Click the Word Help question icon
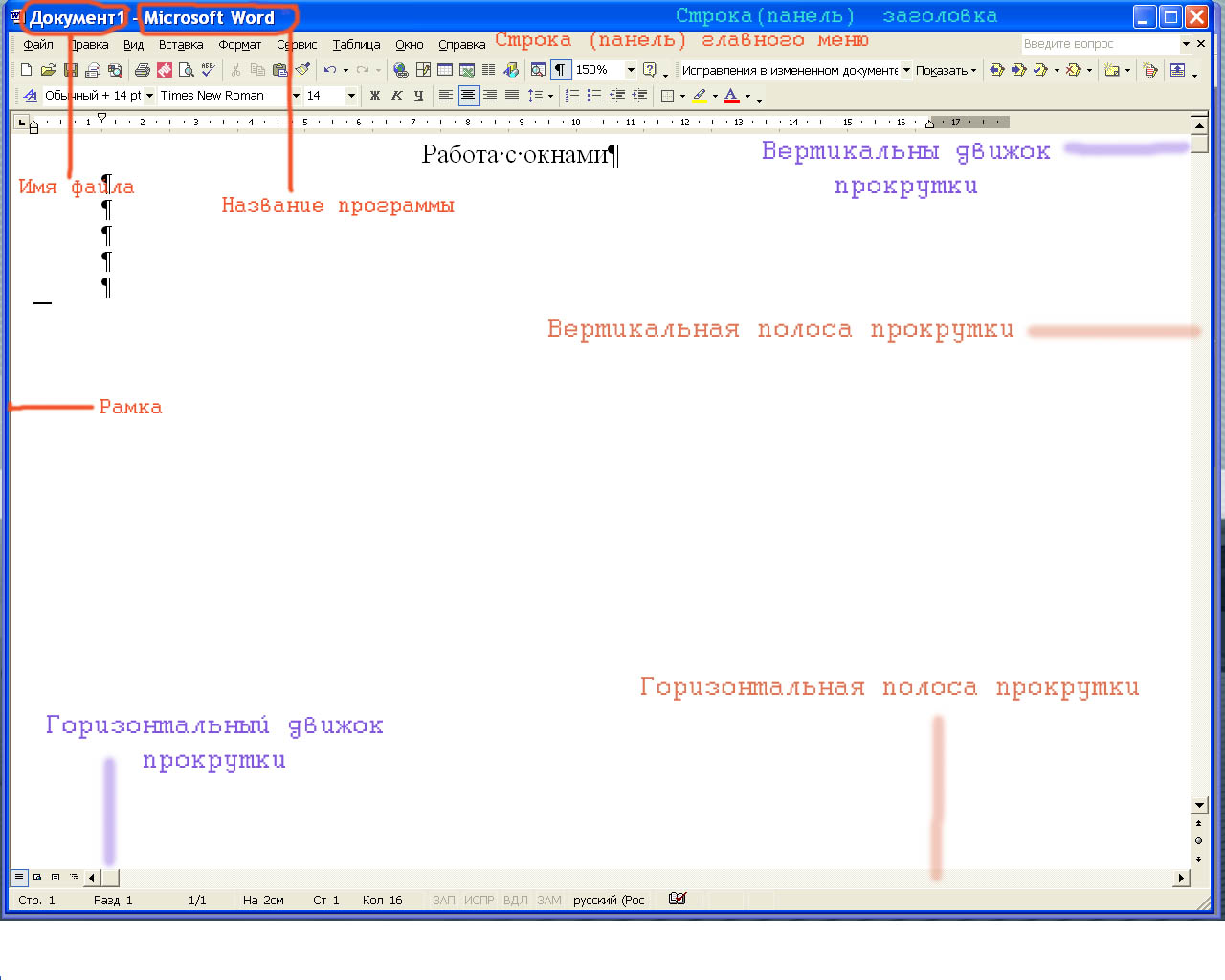 (x=649, y=70)
